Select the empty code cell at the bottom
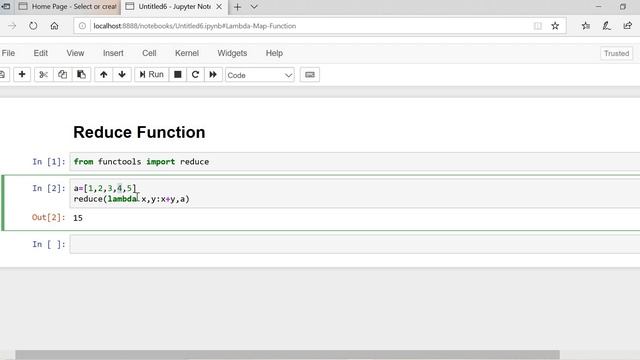Image resolution: width=640 pixels, height=360 pixels. pos(355,244)
